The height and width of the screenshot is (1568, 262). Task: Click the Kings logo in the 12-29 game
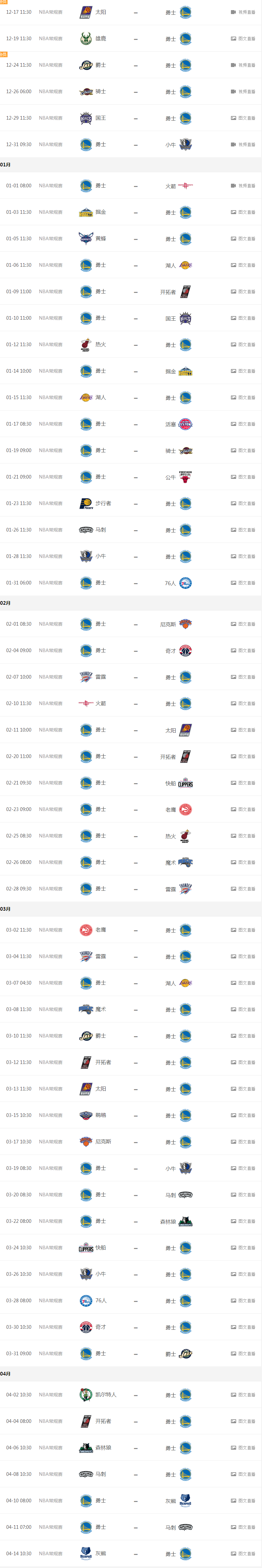86,118
